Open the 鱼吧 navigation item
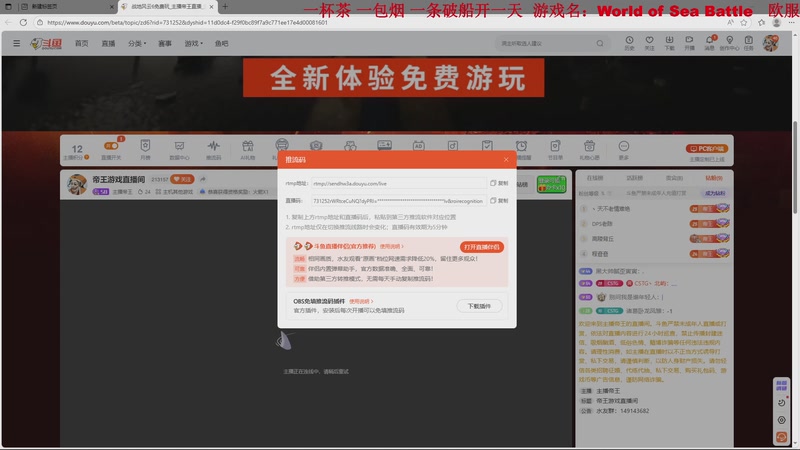 pos(221,43)
